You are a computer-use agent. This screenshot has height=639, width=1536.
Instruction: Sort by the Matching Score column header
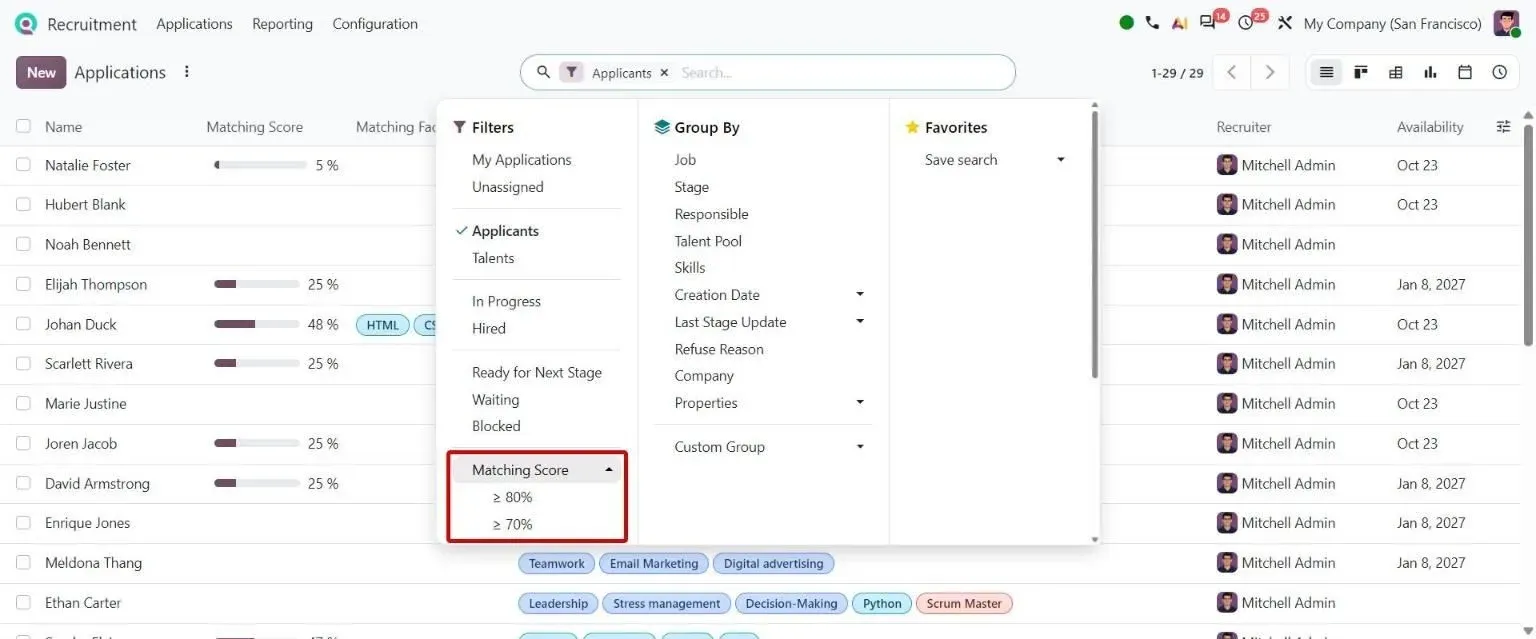point(255,127)
